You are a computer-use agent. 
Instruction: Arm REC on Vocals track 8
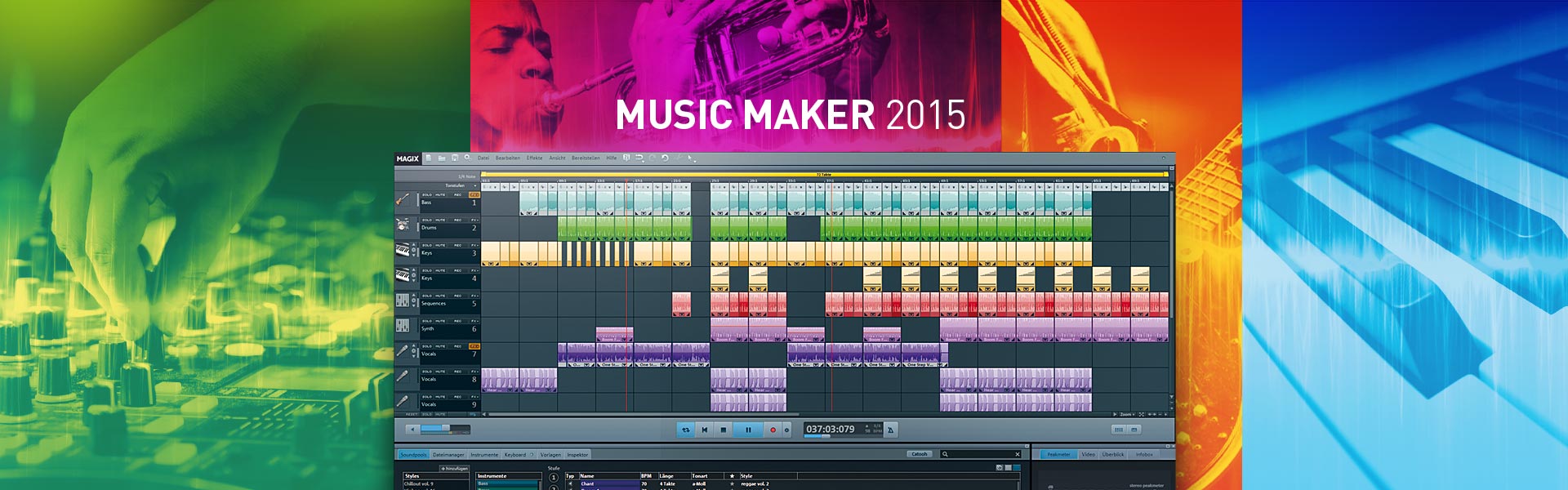tap(457, 372)
